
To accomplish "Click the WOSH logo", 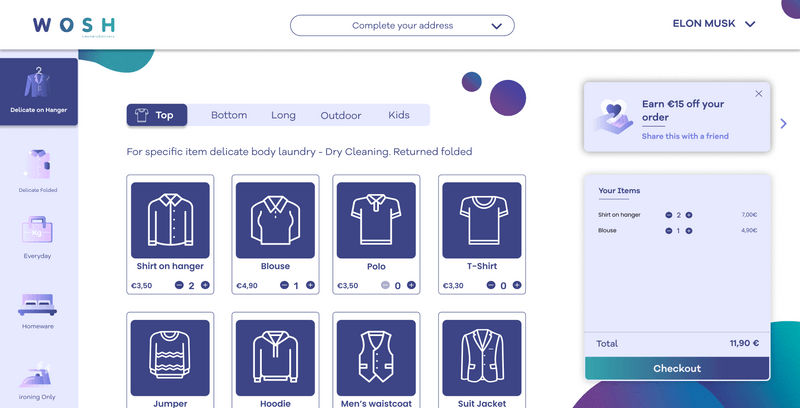I will 74,26.
